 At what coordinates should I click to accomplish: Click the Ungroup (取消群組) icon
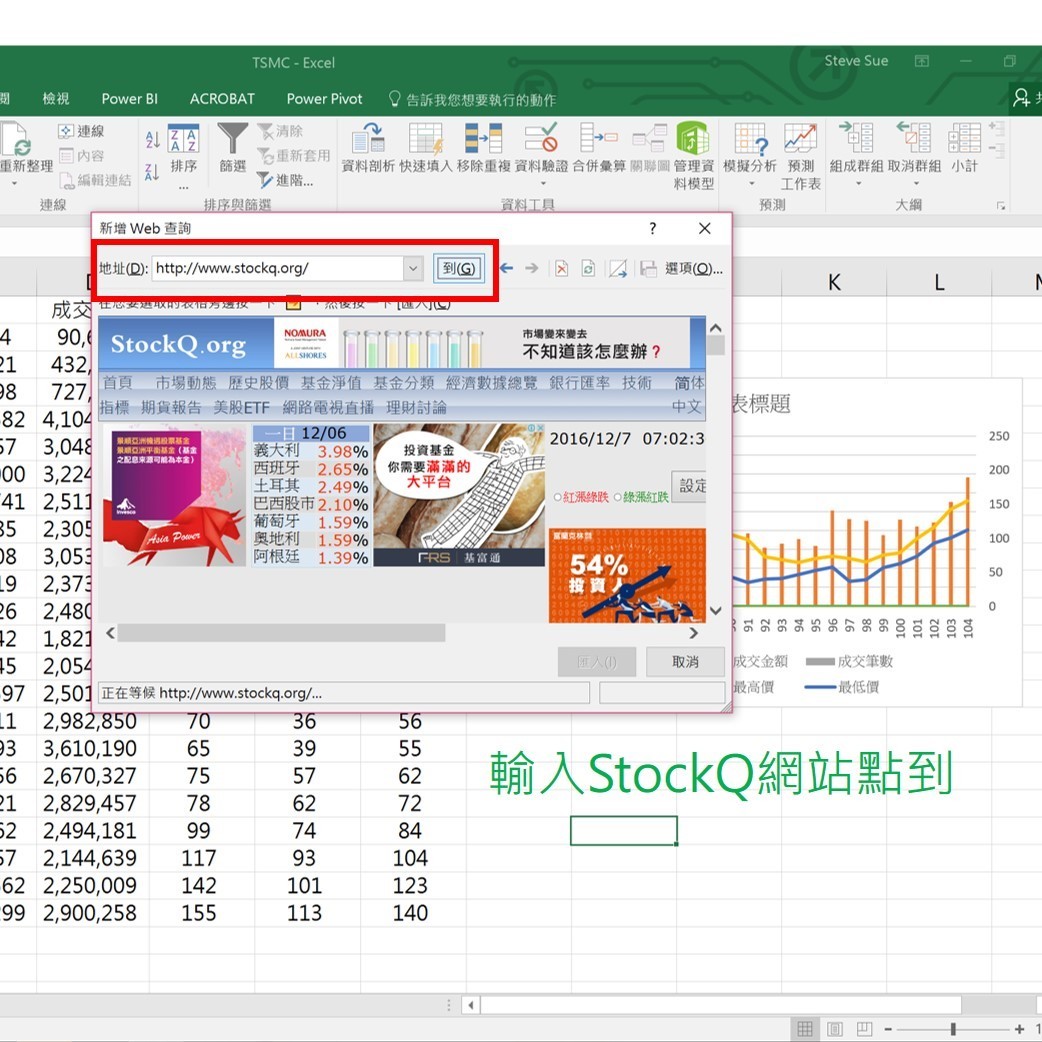(x=914, y=138)
